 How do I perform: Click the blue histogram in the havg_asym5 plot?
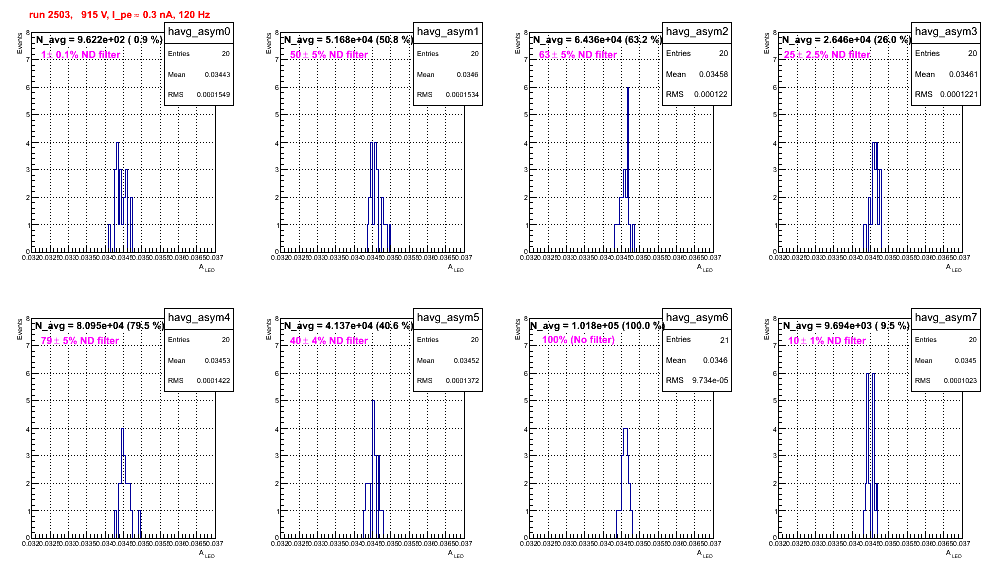pyautogui.click(x=374, y=470)
